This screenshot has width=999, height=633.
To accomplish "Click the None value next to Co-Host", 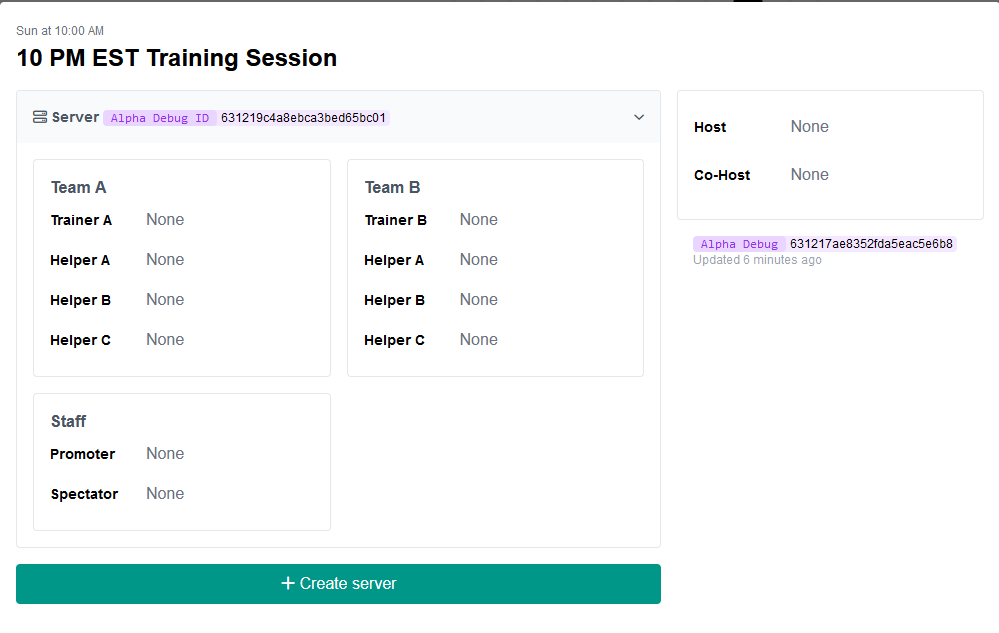I will [809, 174].
